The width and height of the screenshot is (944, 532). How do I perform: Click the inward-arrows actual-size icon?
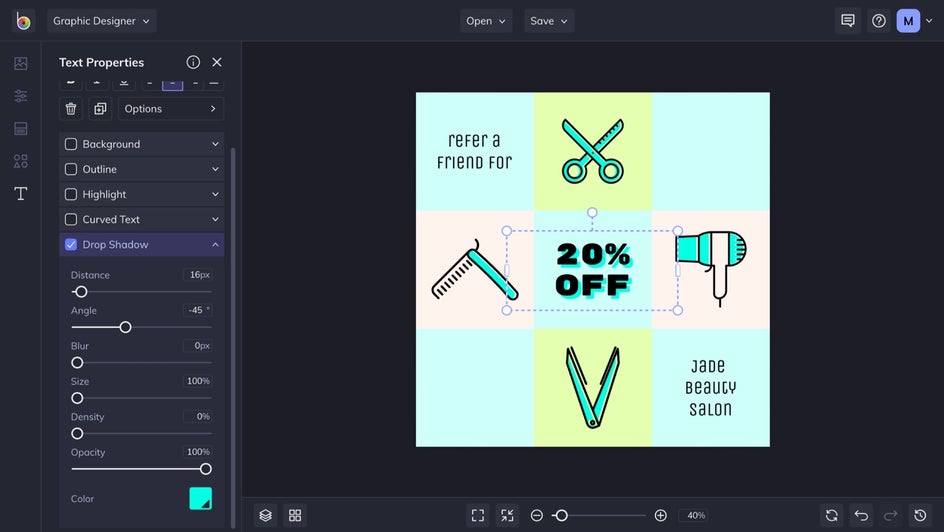click(x=508, y=515)
